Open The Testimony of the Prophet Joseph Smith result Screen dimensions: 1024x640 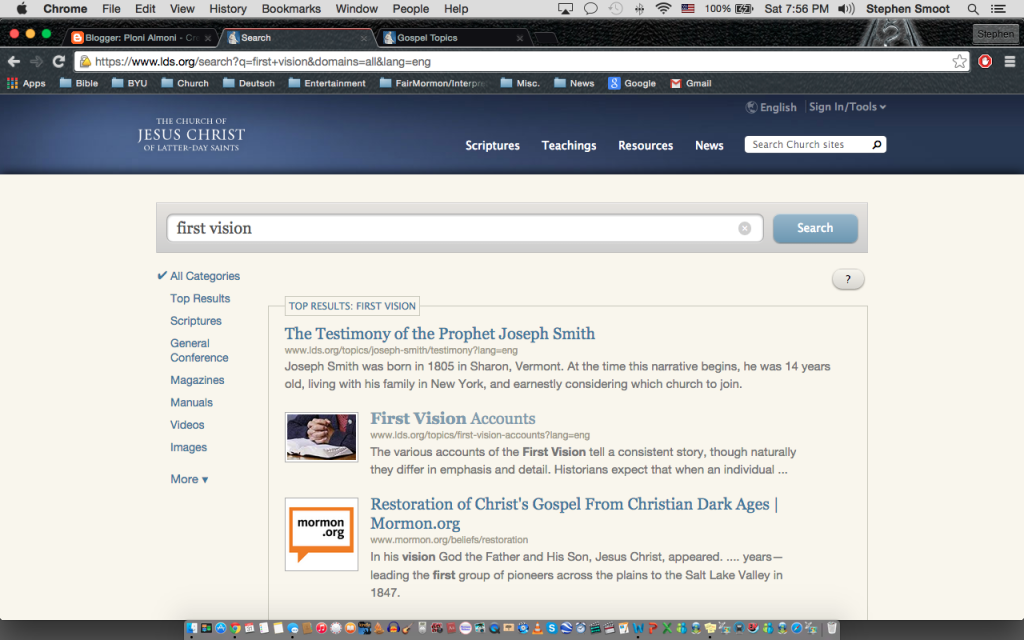pyautogui.click(x=440, y=334)
